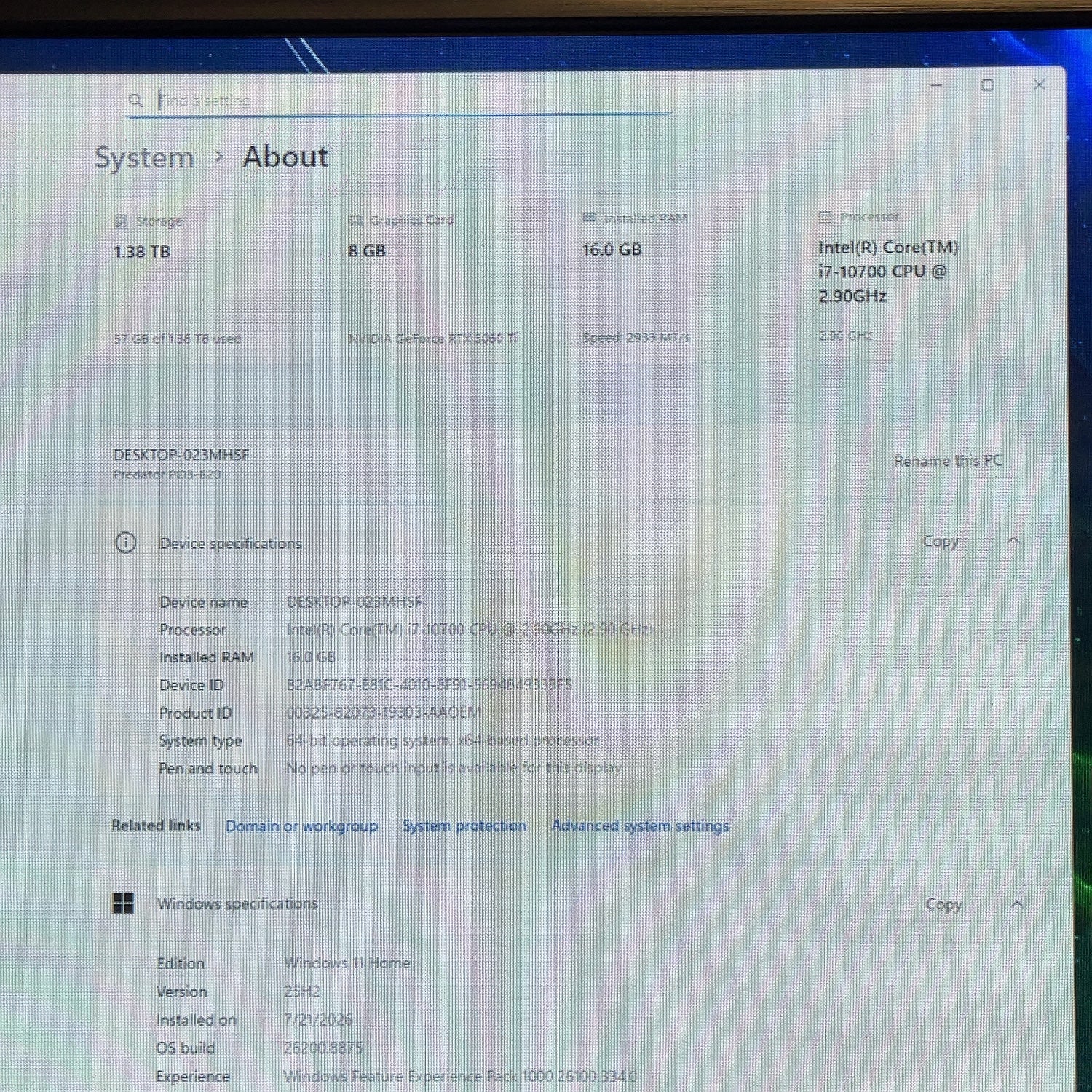Click the Windows 11 Home edition value

347,962
